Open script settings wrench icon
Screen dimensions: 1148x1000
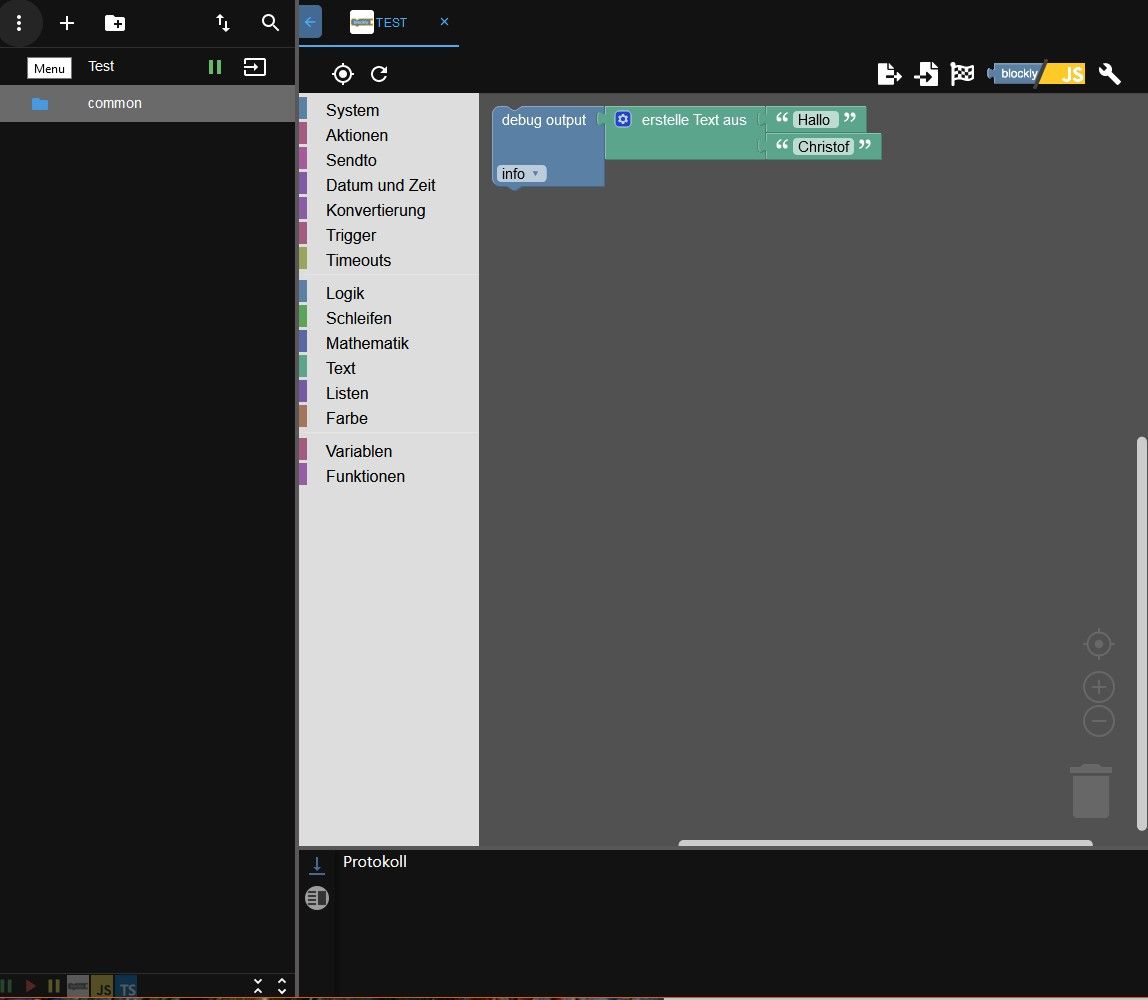1109,74
